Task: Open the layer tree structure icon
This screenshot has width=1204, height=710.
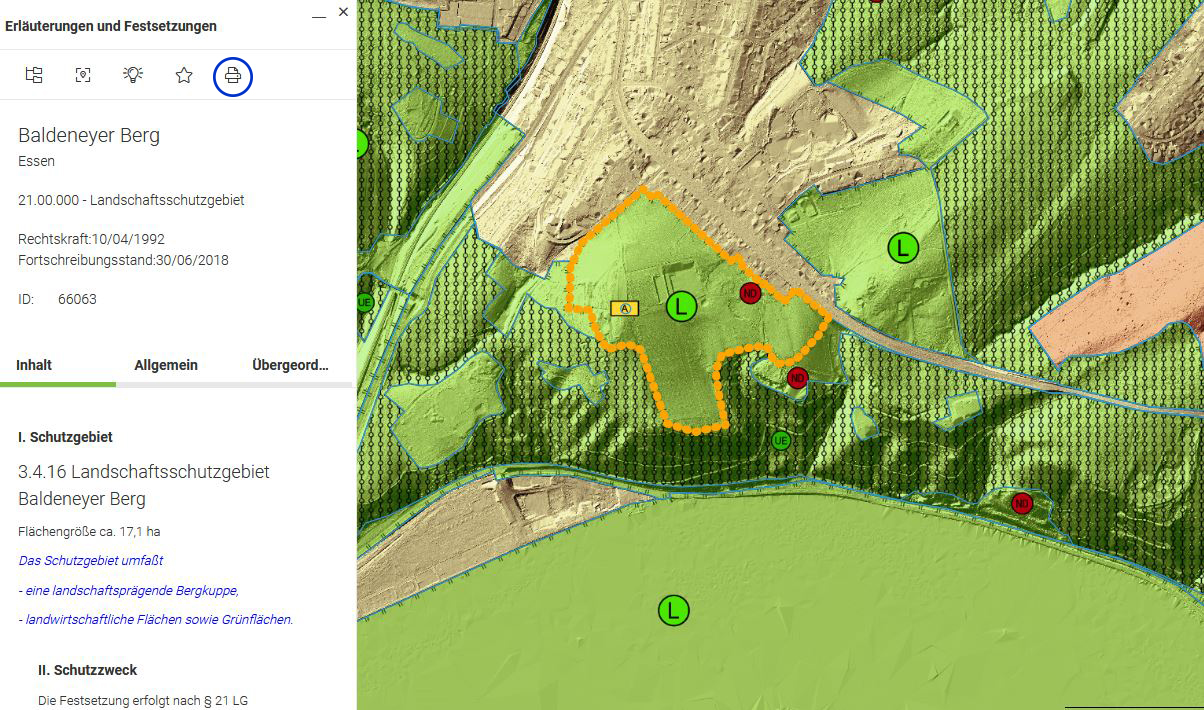Action: tap(34, 75)
